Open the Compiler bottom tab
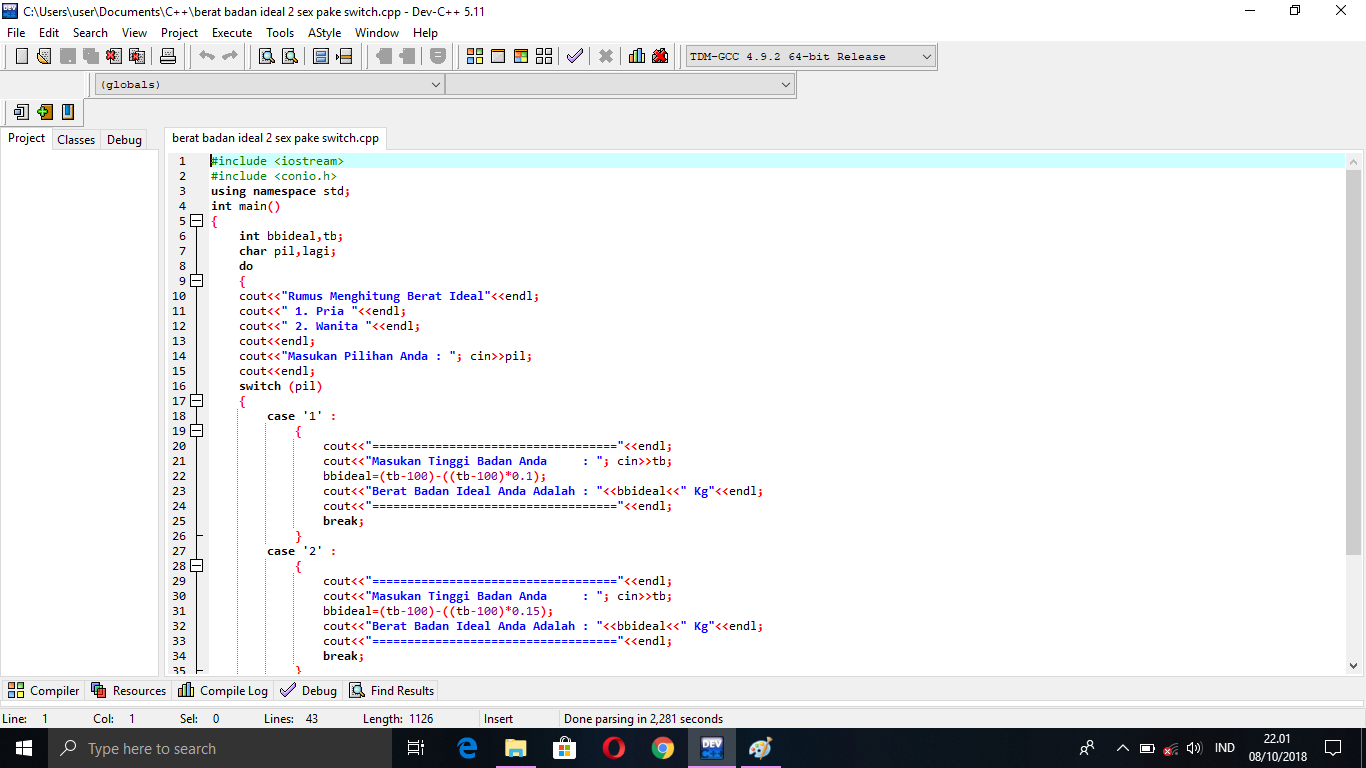1366x768 pixels. point(44,690)
